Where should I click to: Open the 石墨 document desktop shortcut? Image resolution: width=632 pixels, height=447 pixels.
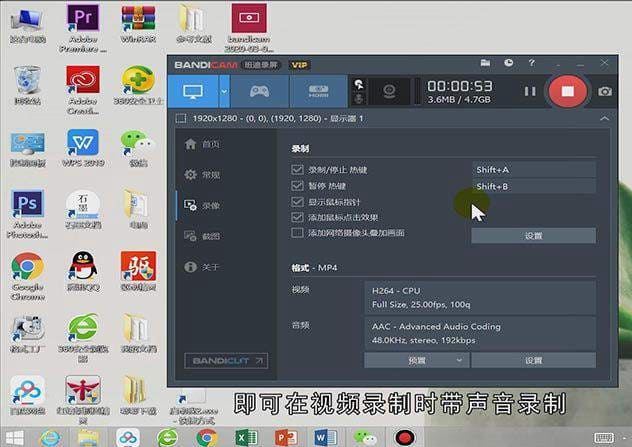(83, 210)
